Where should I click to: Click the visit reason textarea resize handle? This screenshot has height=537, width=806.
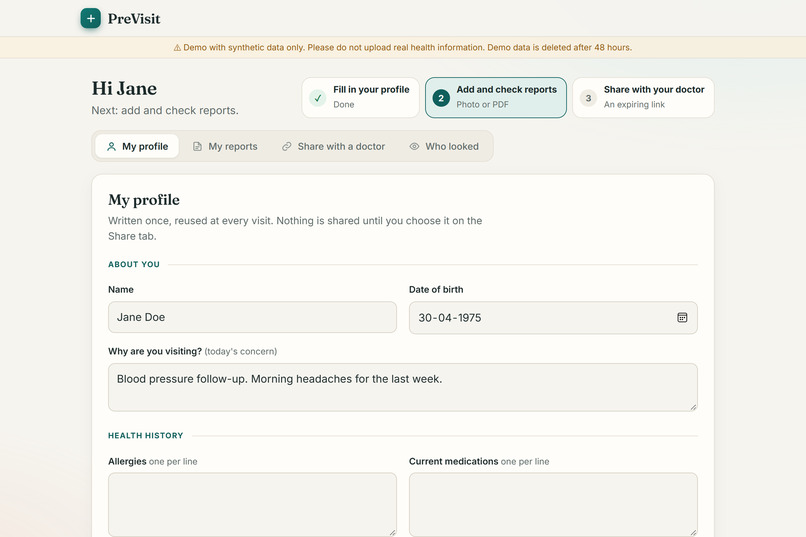[693, 407]
